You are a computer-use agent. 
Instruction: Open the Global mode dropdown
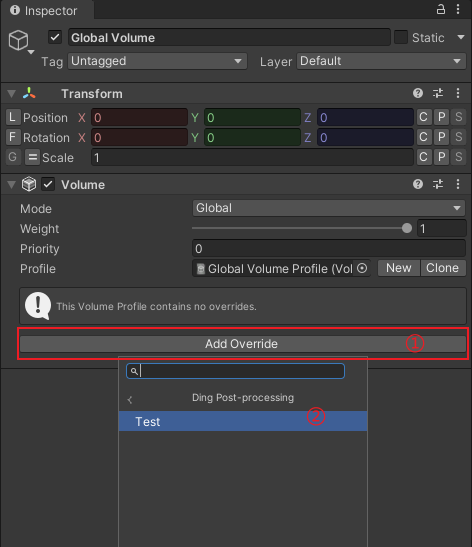pyautogui.click(x=329, y=208)
